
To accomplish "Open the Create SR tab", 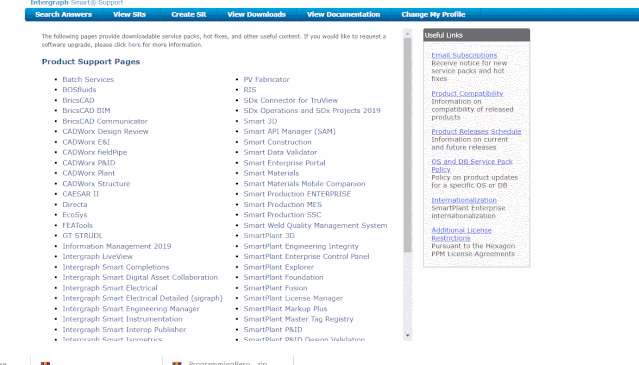I will pos(188,15).
